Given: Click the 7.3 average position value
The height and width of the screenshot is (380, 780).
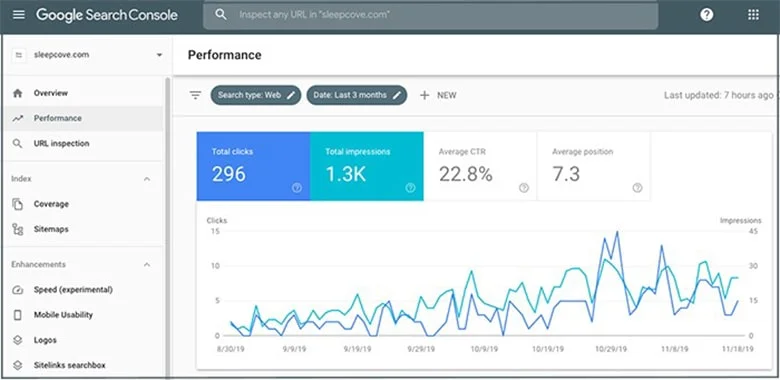Looking at the screenshot, I should coord(566,174).
